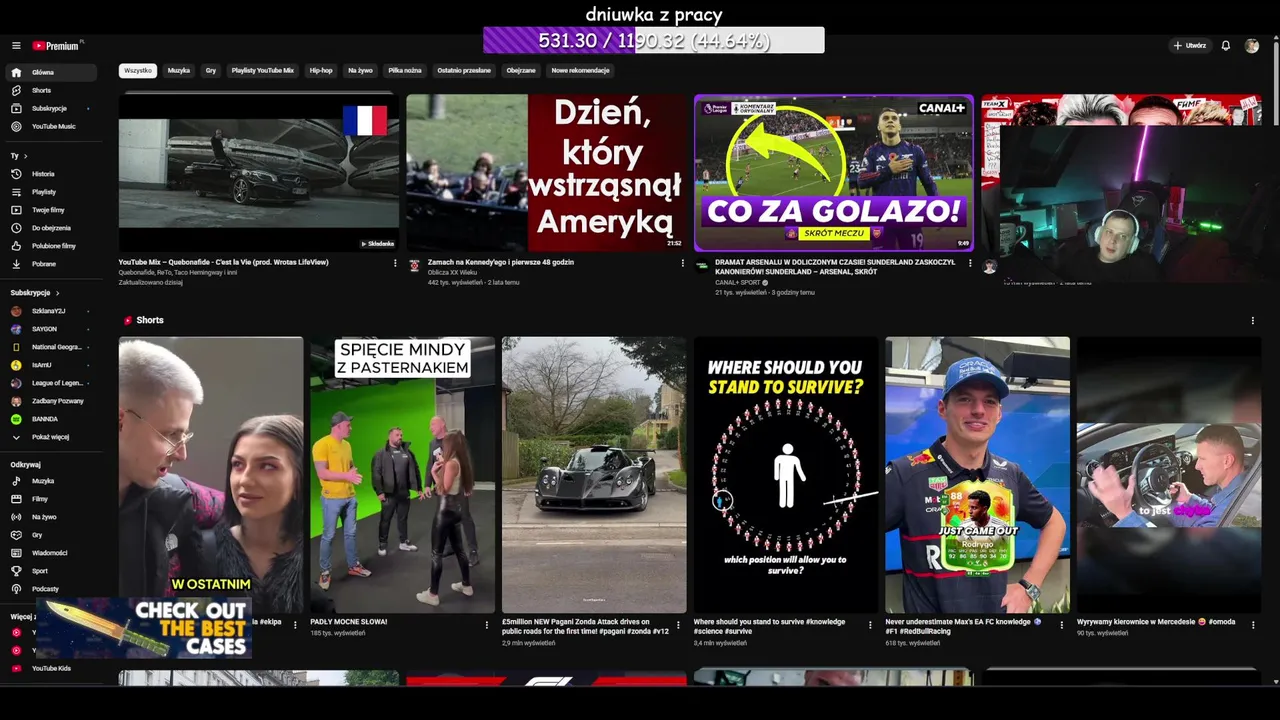Open Spięcie Mindy z Pasternakiem short
1280x720 pixels.
tap(402, 475)
